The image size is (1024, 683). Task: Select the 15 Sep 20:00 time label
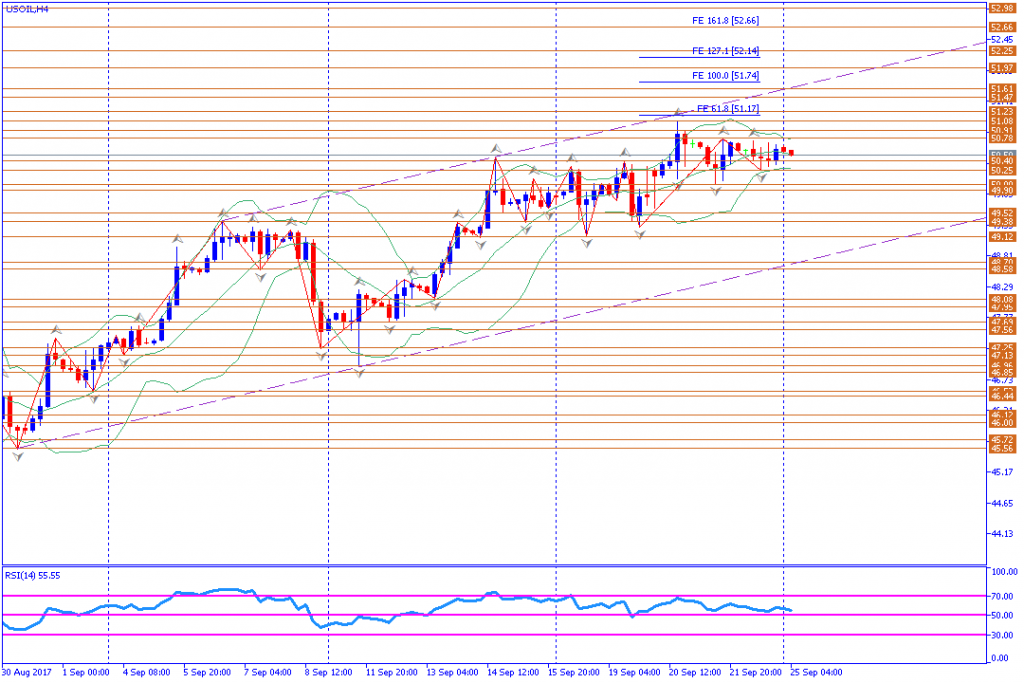click(573, 672)
